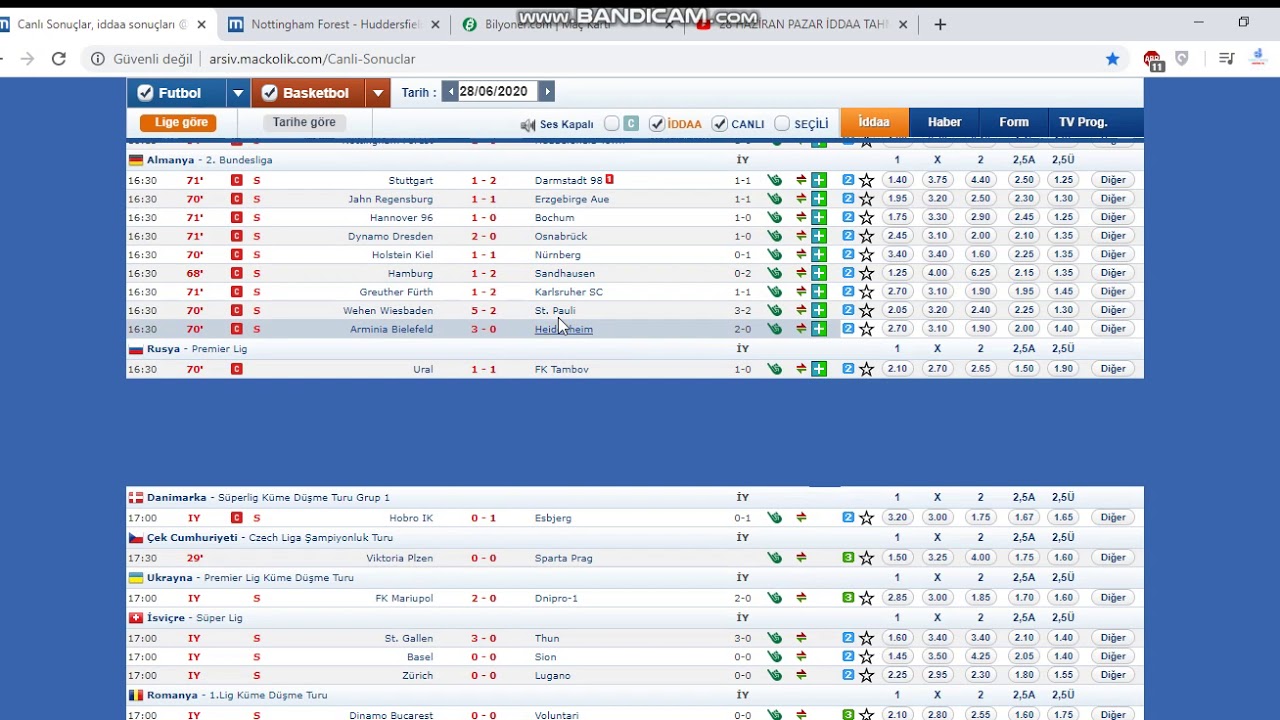This screenshot has height=720, width=1280.
Task: Switch to the İddaa tab
Action: tap(873, 122)
